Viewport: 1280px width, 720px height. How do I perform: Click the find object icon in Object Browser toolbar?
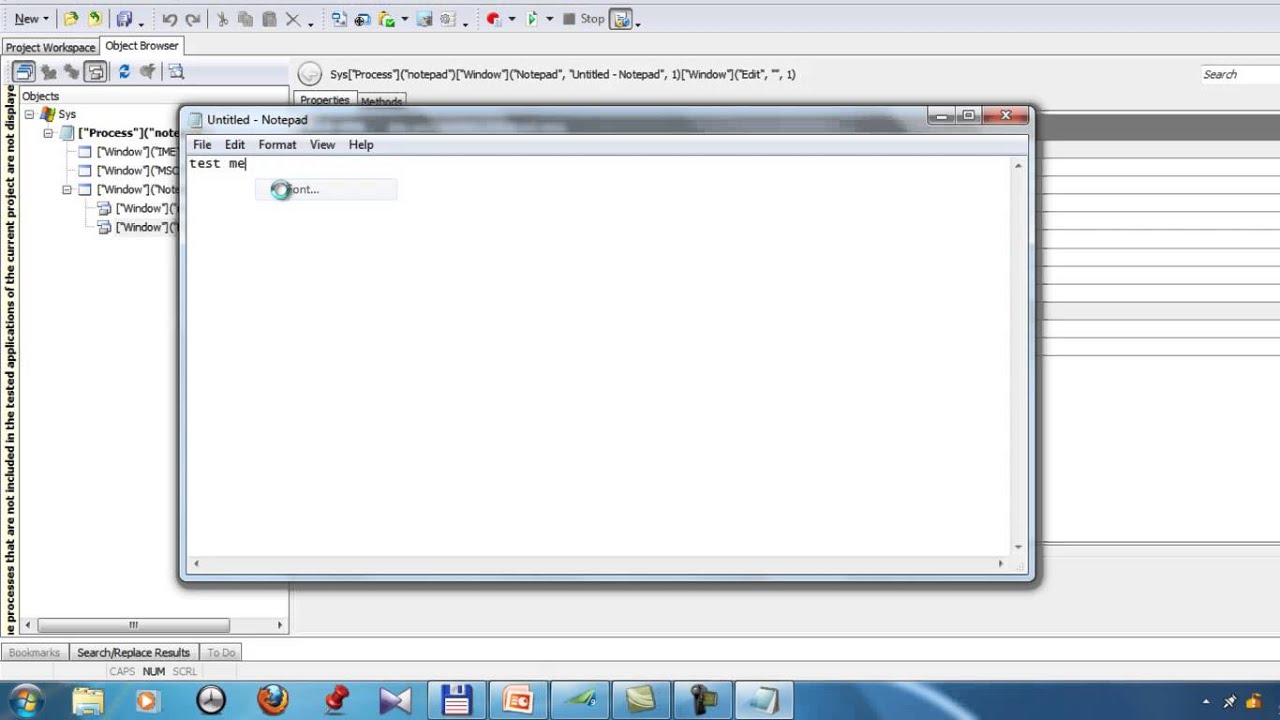click(176, 72)
